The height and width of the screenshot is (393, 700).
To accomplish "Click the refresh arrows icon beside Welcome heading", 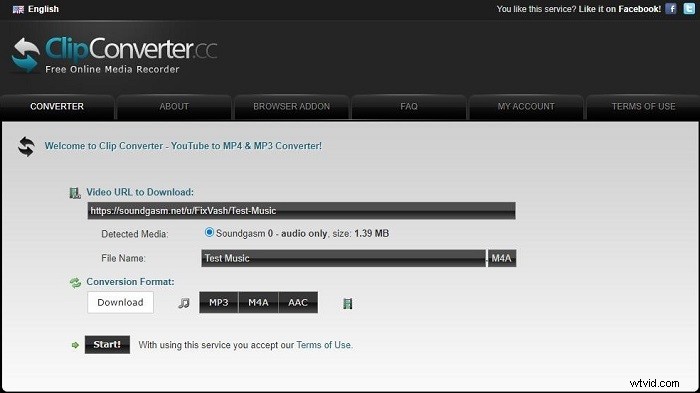I will point(26,146).
